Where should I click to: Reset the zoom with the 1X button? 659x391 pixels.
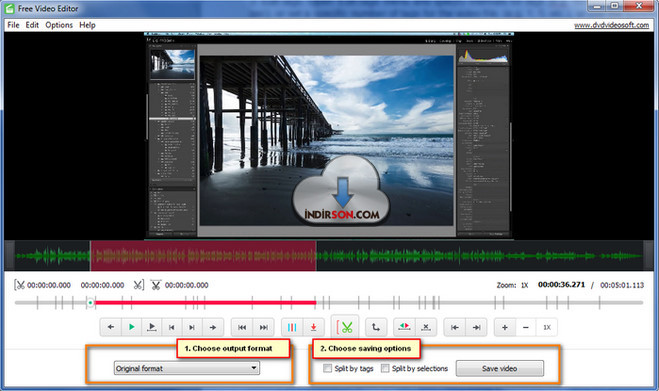coord(546,327)
